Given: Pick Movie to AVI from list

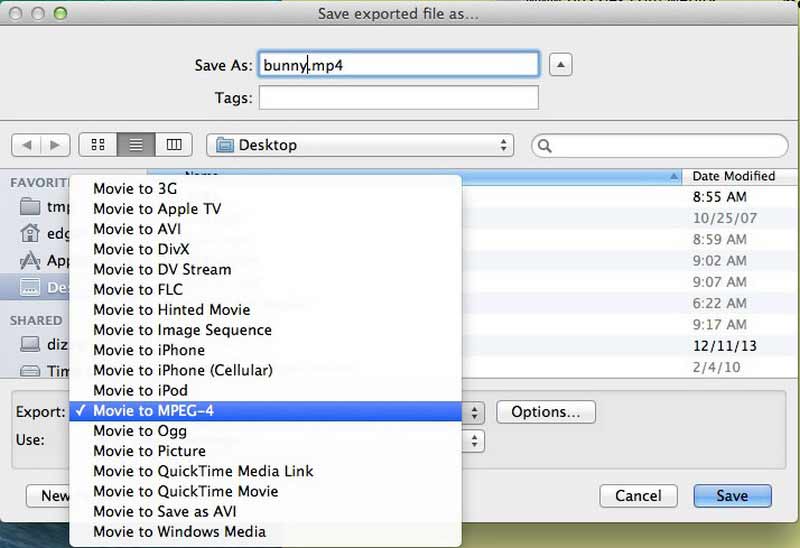Looking at the screenshot, I should tap(136, 229).
